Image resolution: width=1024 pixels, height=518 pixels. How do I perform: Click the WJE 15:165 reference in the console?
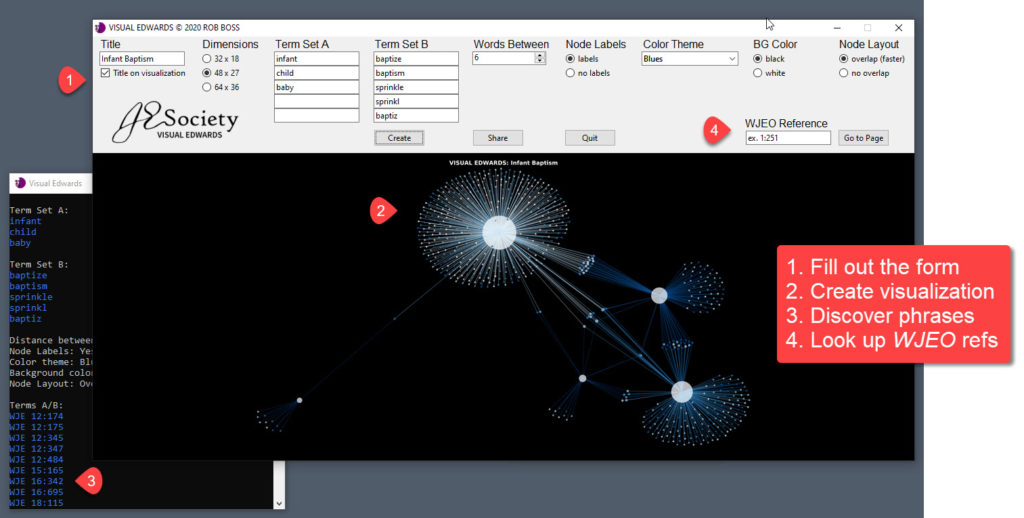click(37, 470)
